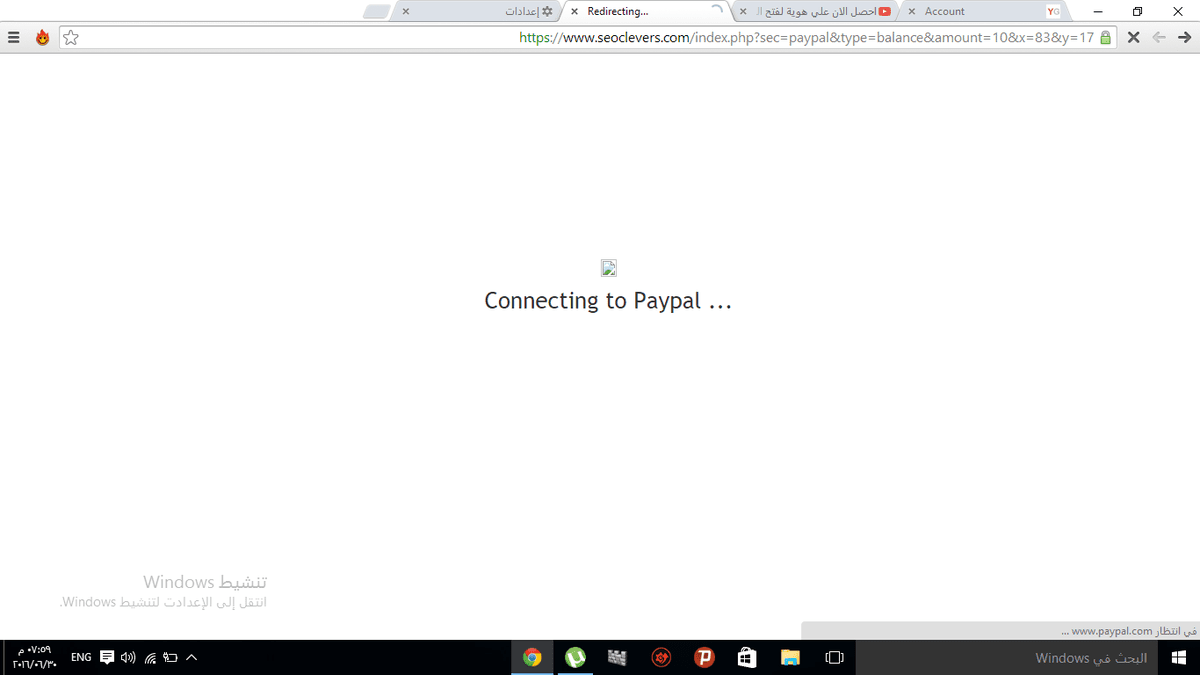Click the Chrome taskbar icon
Screen dimensions: 1200x675
532,658
